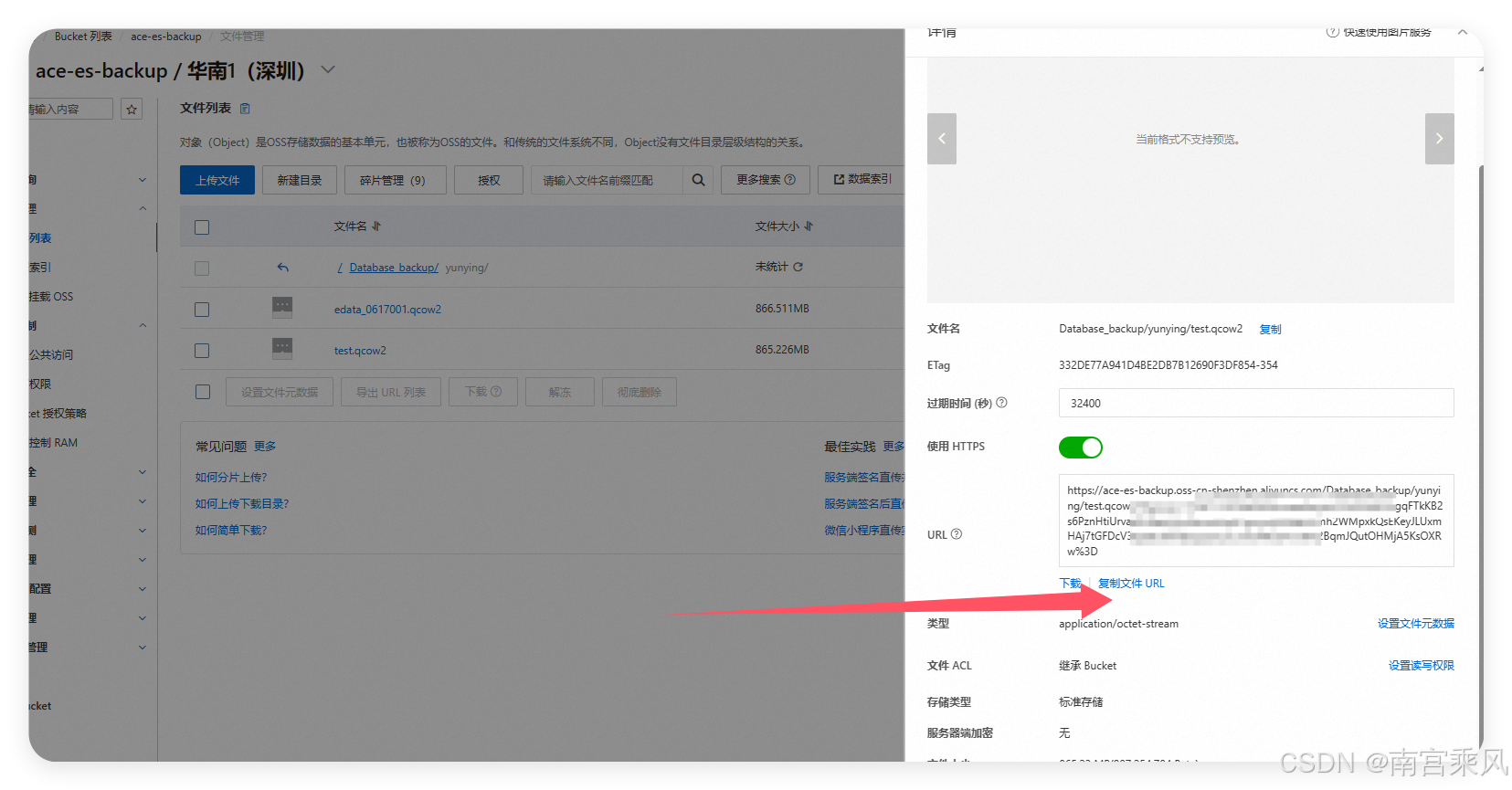Click help icon next to 过期时间 (秒)
This screenshot has height=790, width=1512.
click(x=1001, y=402)
